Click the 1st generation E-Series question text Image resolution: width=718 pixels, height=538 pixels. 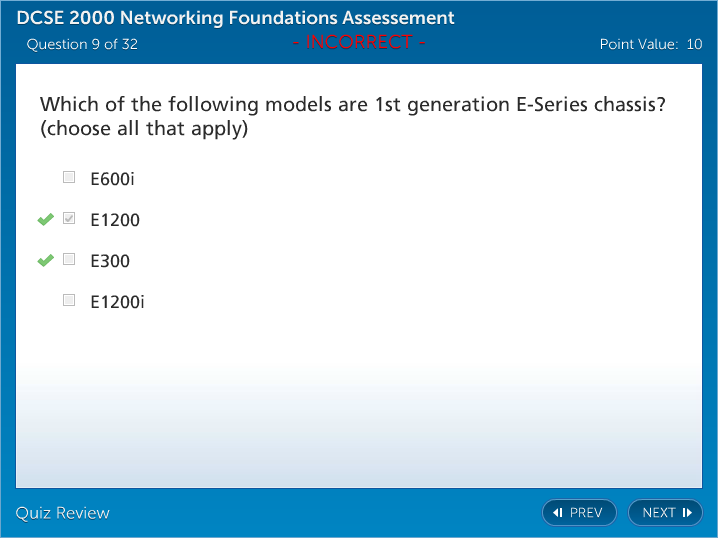tap(353, 105)
